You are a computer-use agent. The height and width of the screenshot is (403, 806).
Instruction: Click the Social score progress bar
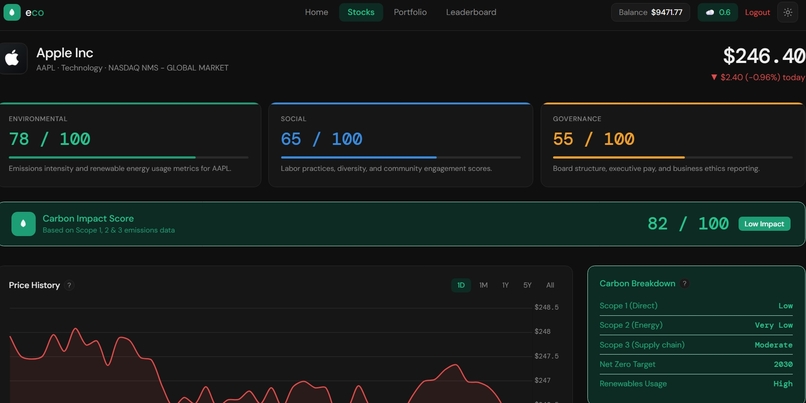[x=400, y=157]
